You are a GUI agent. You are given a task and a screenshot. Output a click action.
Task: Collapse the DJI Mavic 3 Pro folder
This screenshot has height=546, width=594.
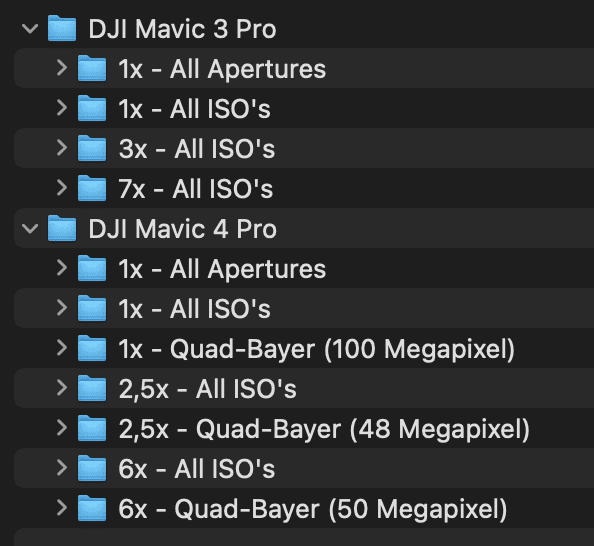[30, 29]
